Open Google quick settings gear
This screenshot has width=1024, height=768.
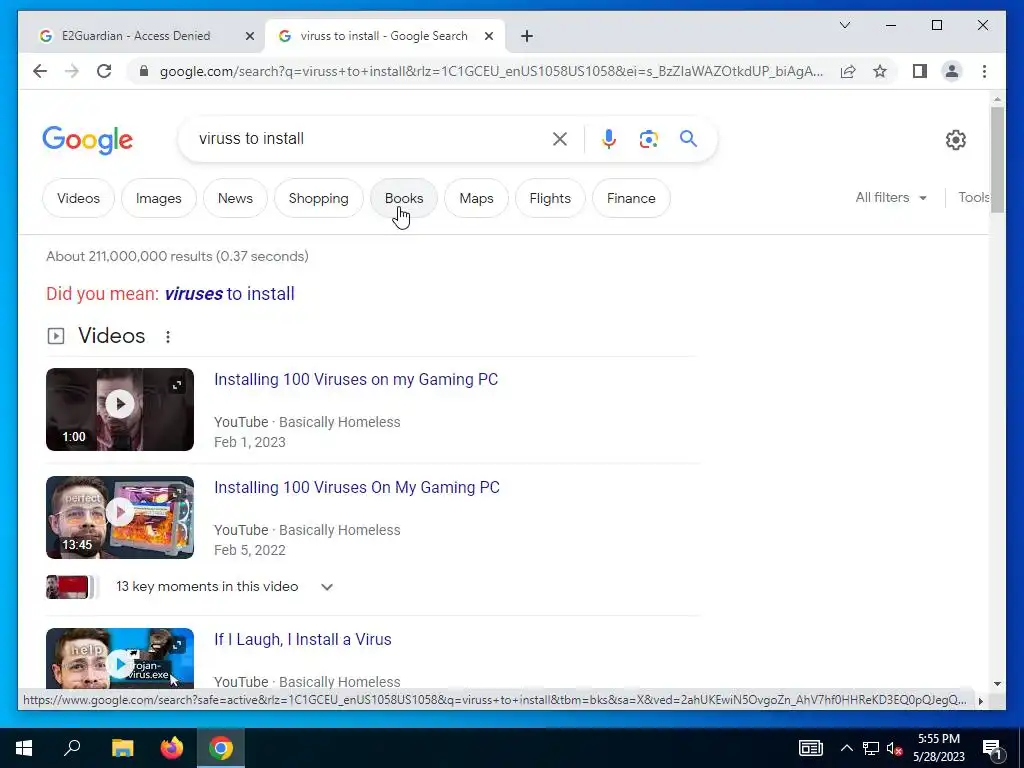click(x=955, y=139)
